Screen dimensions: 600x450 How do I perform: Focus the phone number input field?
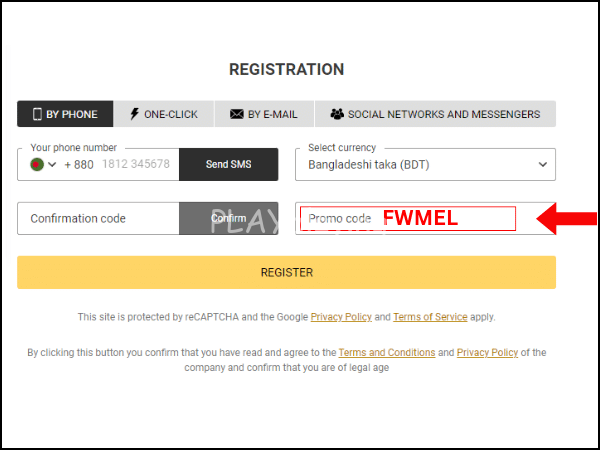pyautogui.click(x=136, y=165)
